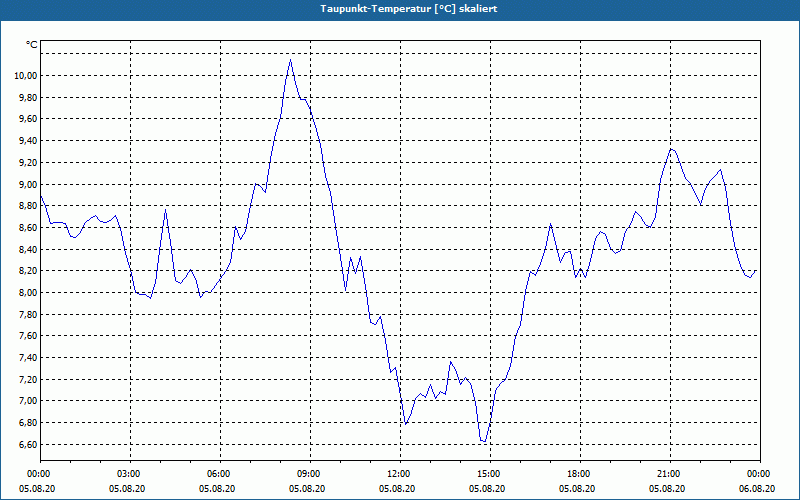Click the 15:00 time label
Viewport: 800px width, 500px height.
pyautogui.click(x=490, y=474)
